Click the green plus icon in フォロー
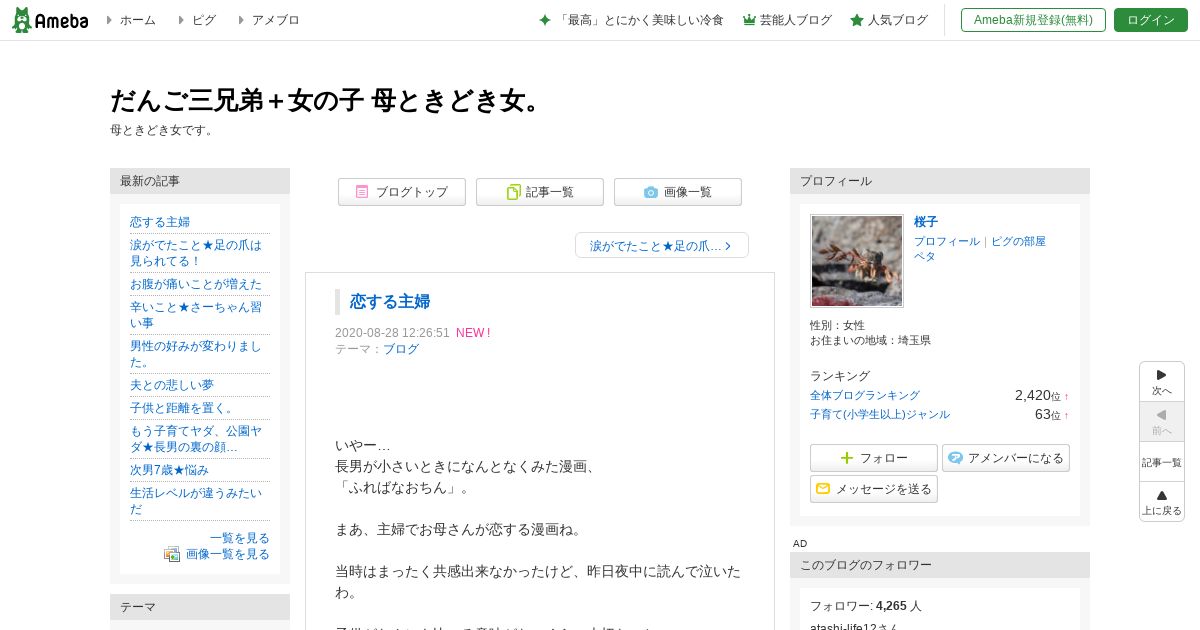Image resolution: width=1200 pixels, height=630 pixels. tap(847, 458)
